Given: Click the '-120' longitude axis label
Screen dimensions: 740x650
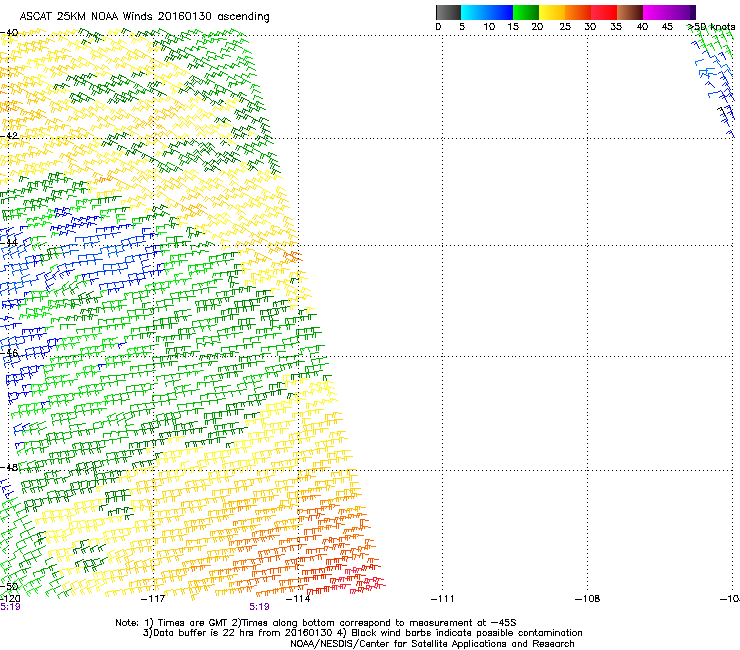Looking at the screenshot, I should click(x=10, y=599).
